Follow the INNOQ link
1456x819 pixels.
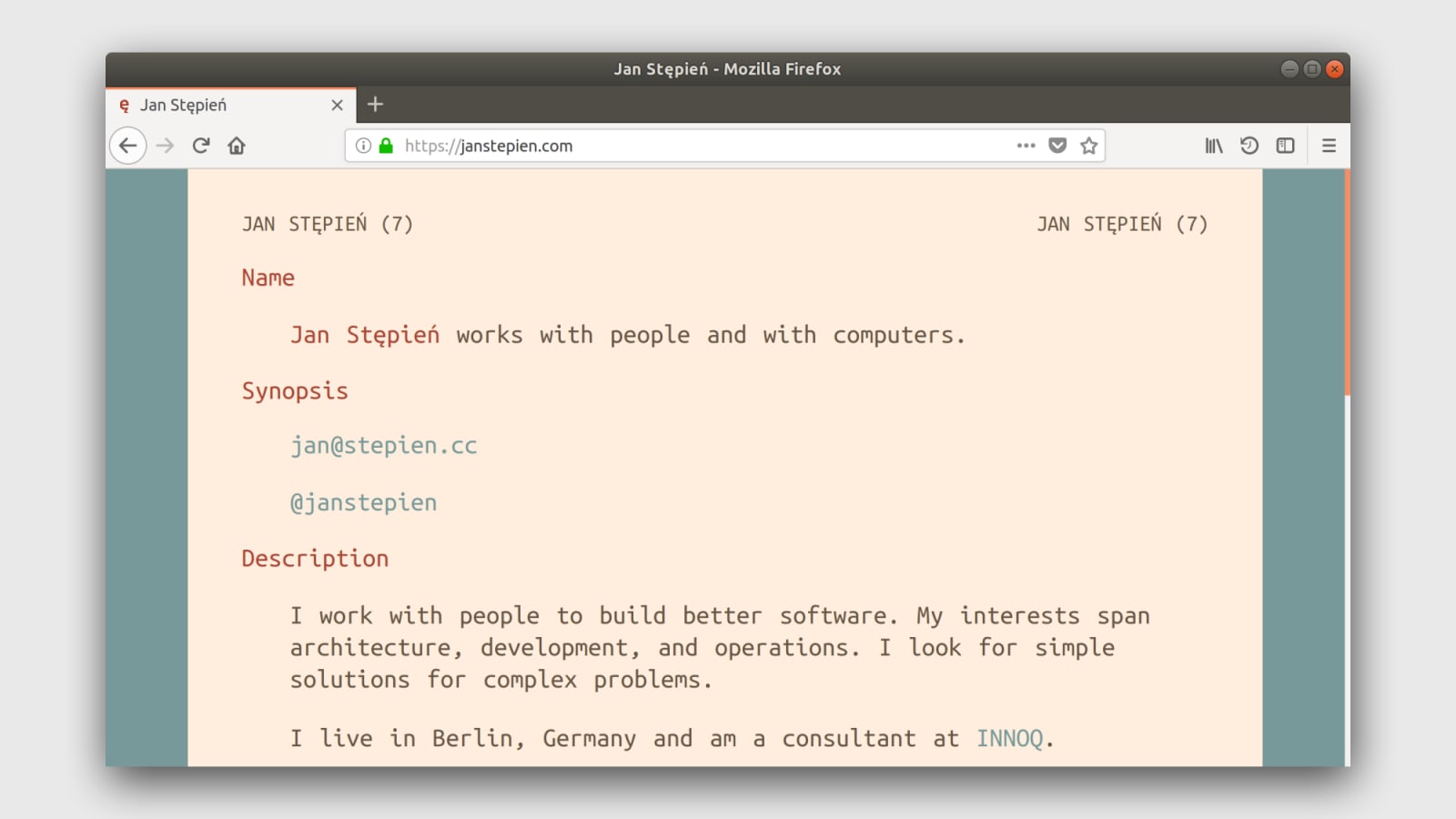click(1010, 738)
